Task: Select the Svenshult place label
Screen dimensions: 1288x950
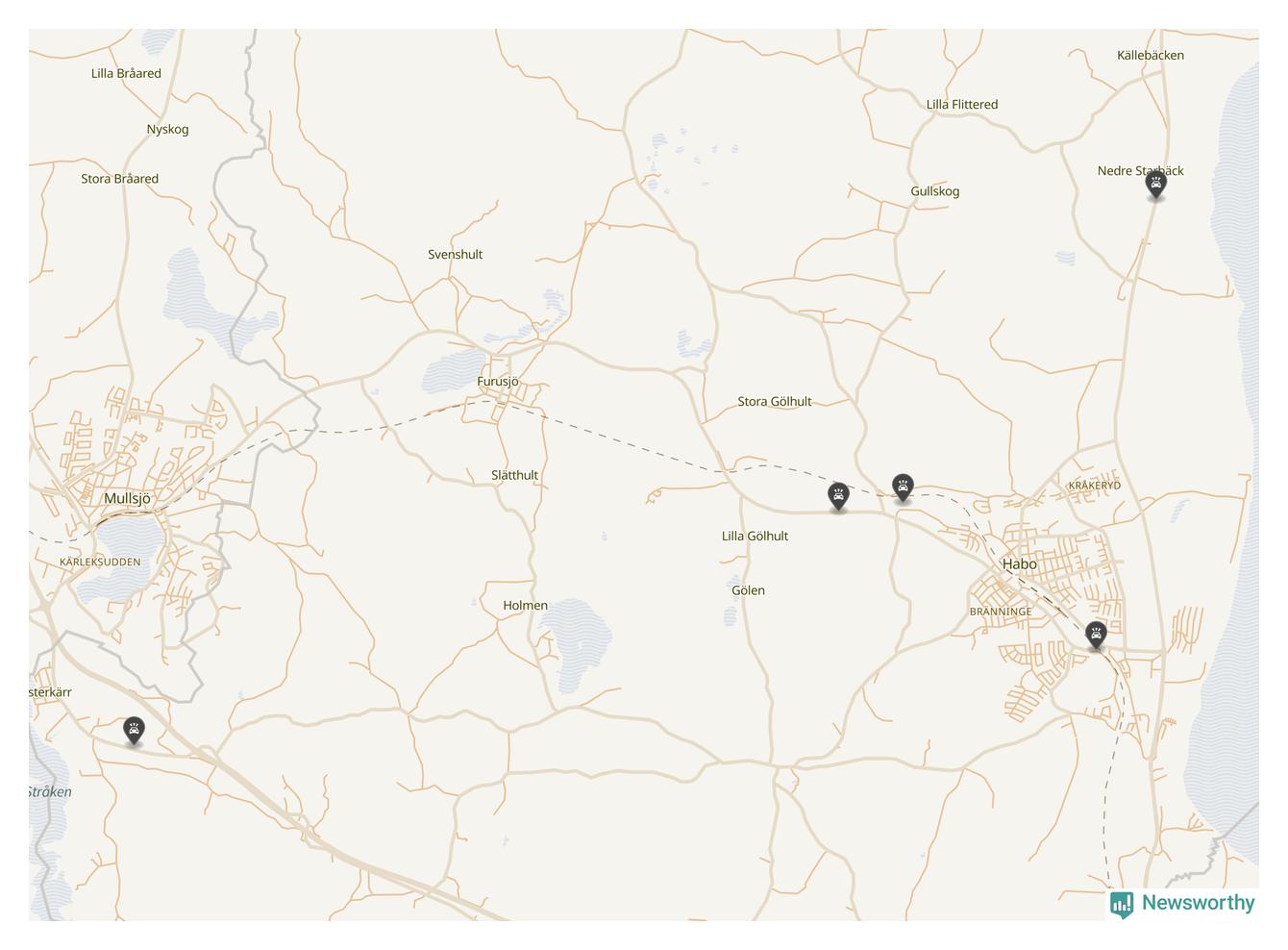Action: click(x=455, y=255)
